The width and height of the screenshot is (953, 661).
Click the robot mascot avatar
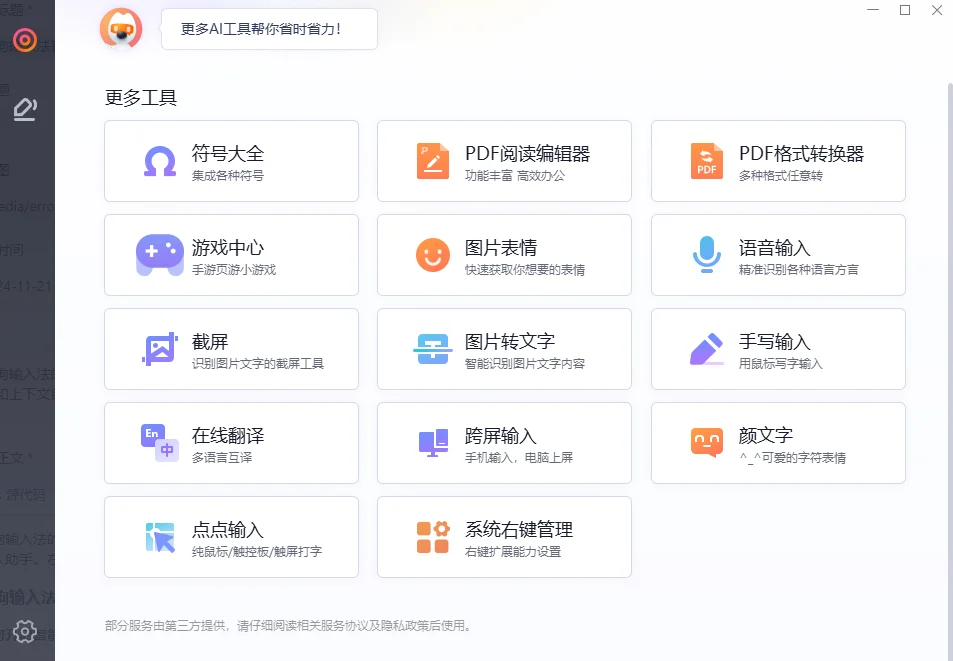pyautogui.click(x=121, y=29)
